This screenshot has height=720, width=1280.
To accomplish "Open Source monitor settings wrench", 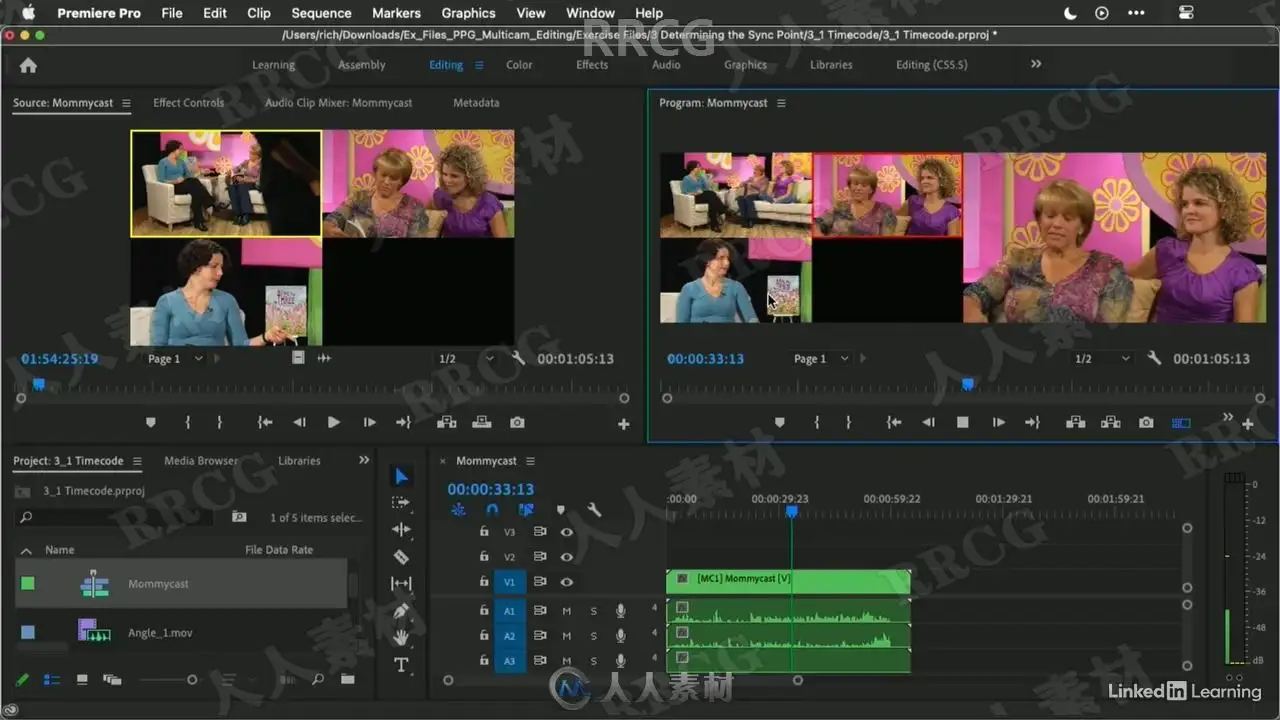I will click(x=518, y=358).
